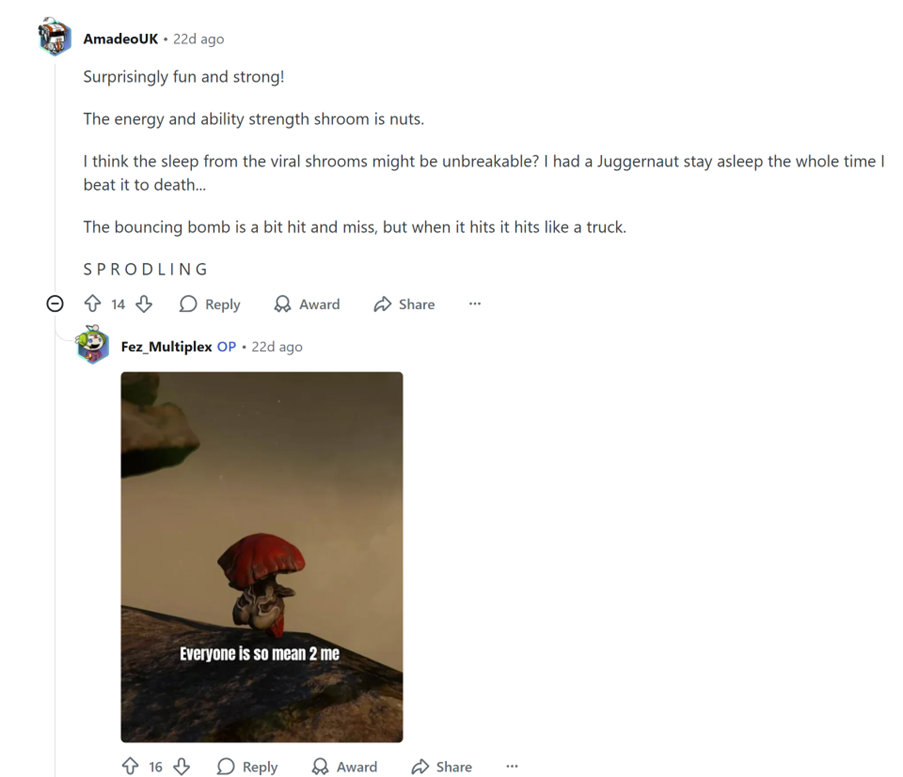The height and width of the screenshot is (777, 903).
Task: Open the mushroom meme image
Action: 262,557
